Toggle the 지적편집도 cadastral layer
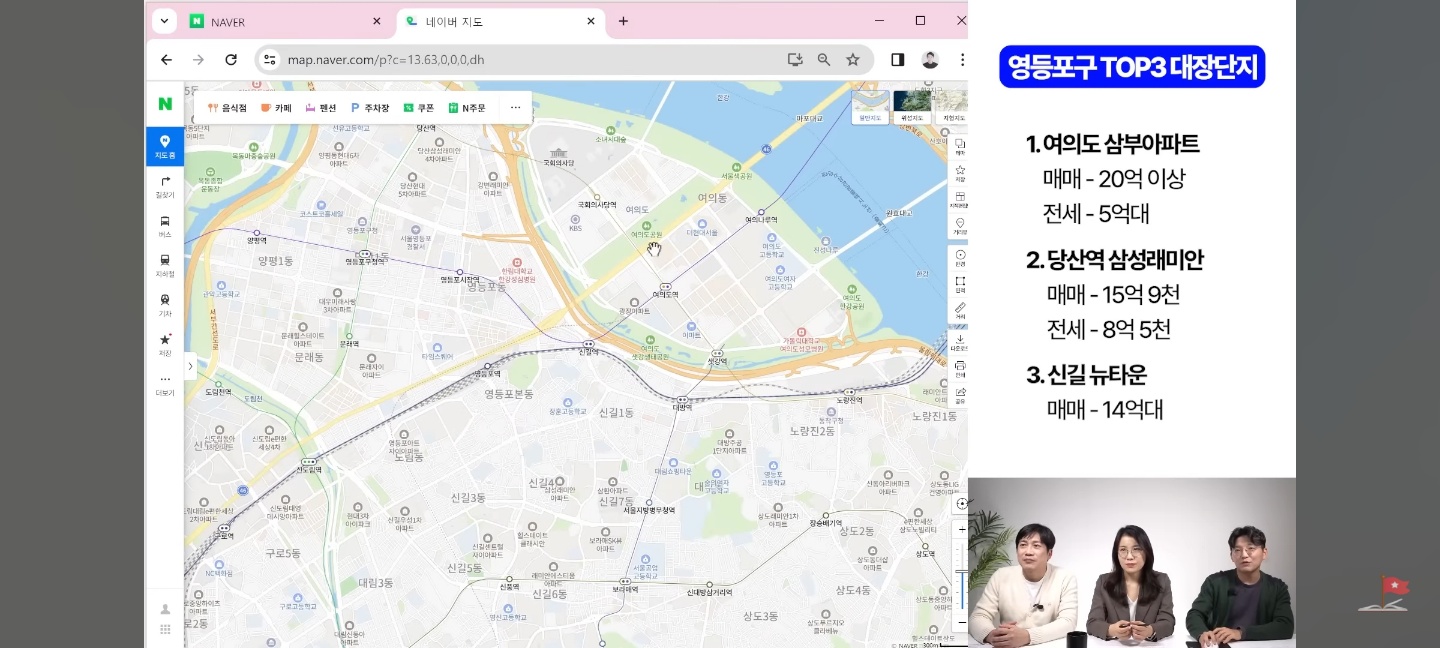This screenshot has height=648, width=1440. tap(960, 199)
